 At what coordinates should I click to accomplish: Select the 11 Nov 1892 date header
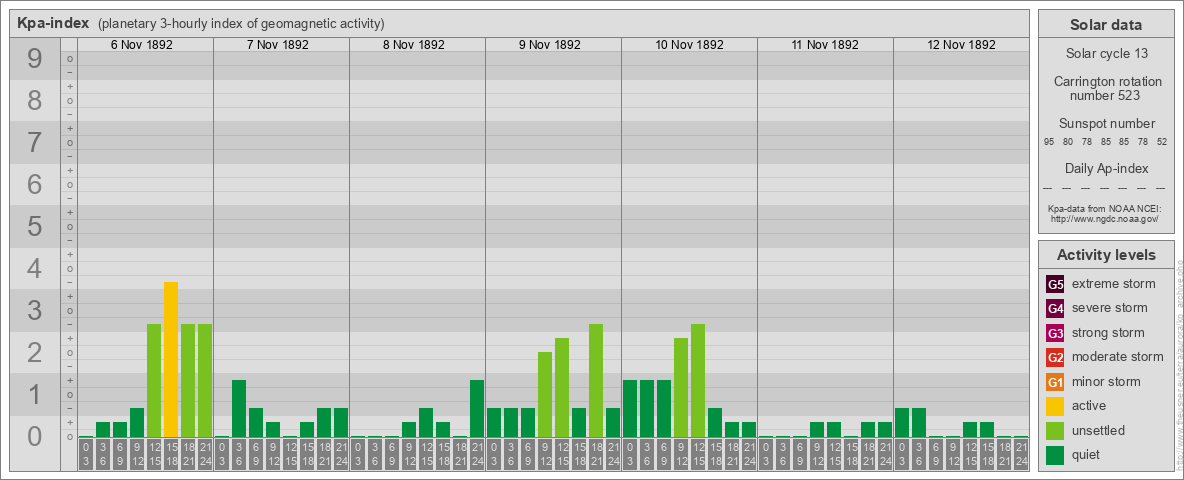(x=825, y=45)
